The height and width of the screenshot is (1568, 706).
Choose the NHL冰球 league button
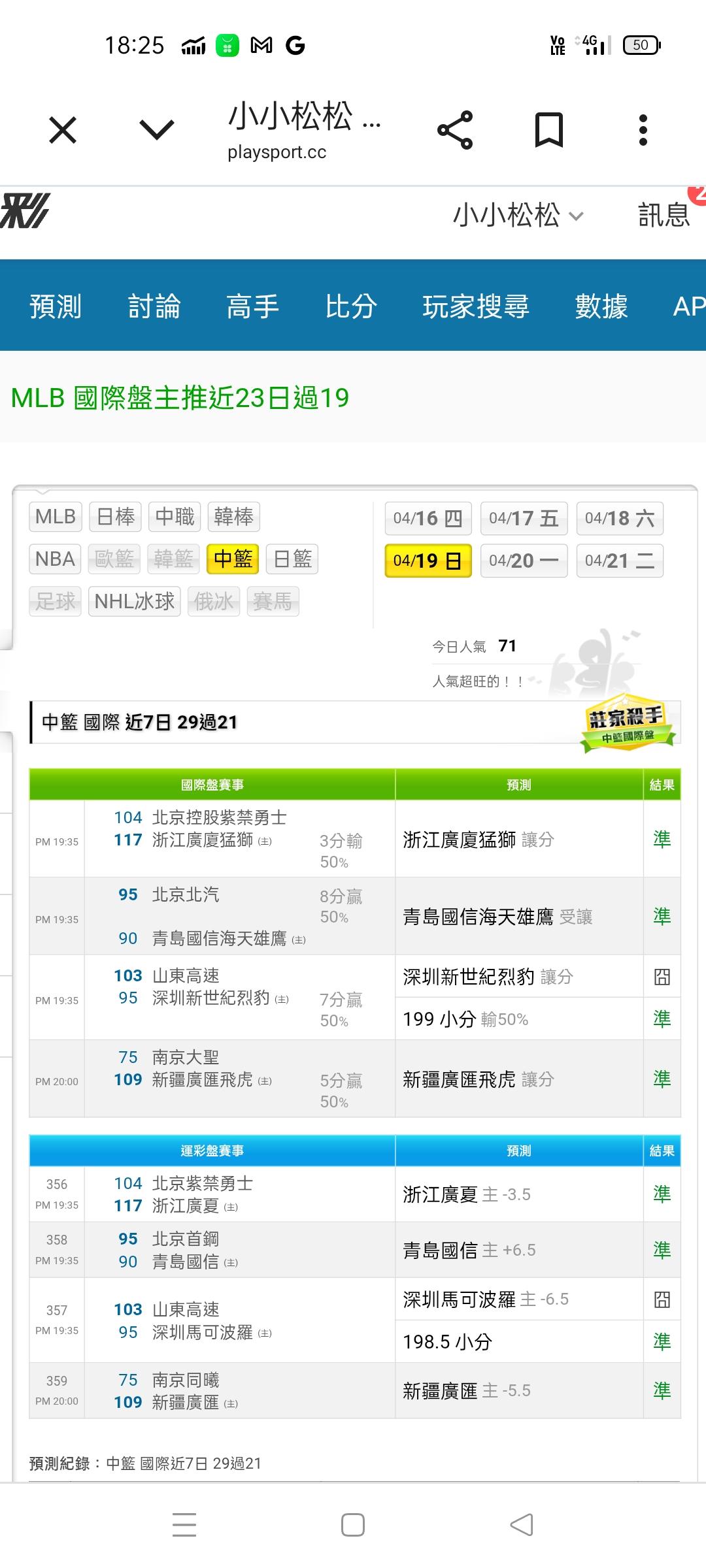click(x=135, y=601)
